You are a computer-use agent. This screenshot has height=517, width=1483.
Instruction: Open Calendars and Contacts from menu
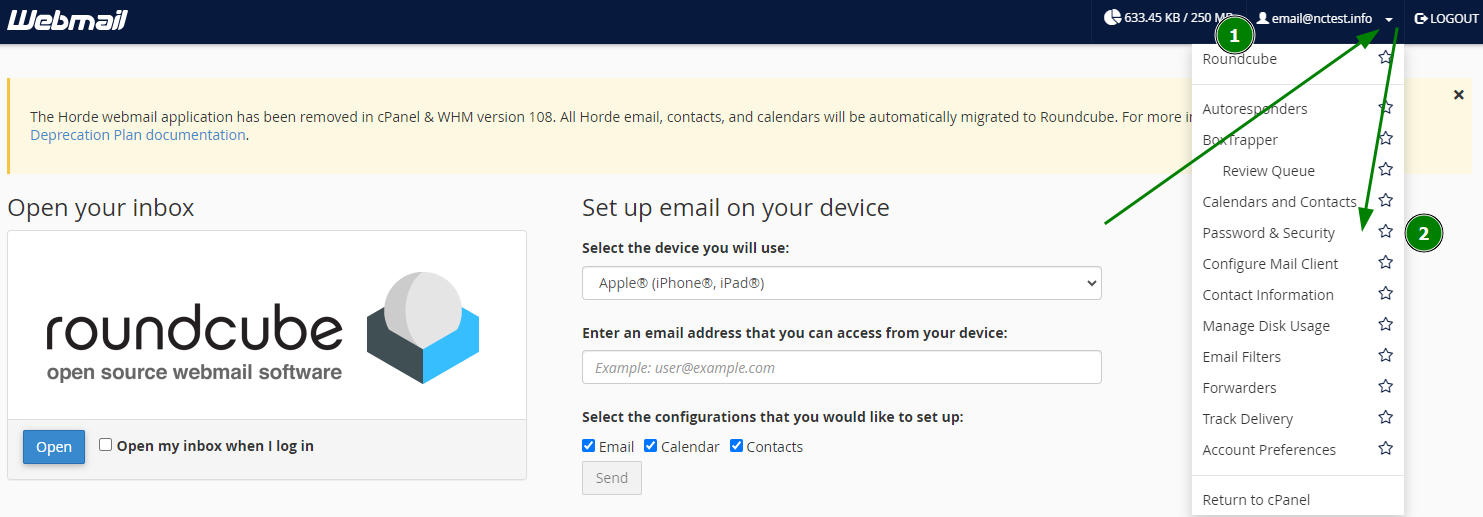tap(1279, 202)
